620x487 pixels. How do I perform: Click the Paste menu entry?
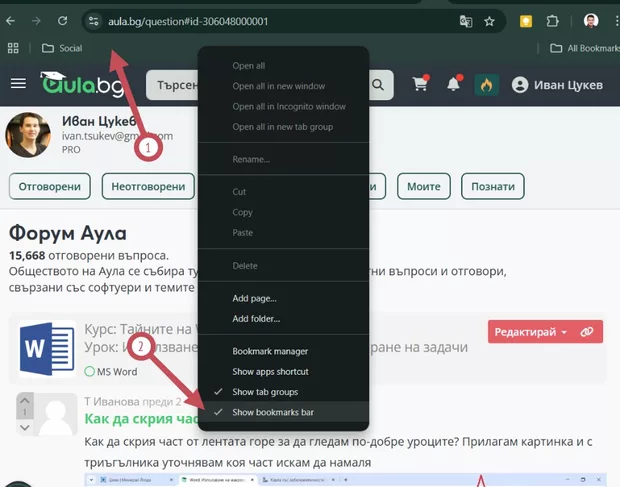pyautogui.click(x=283, y=232)
